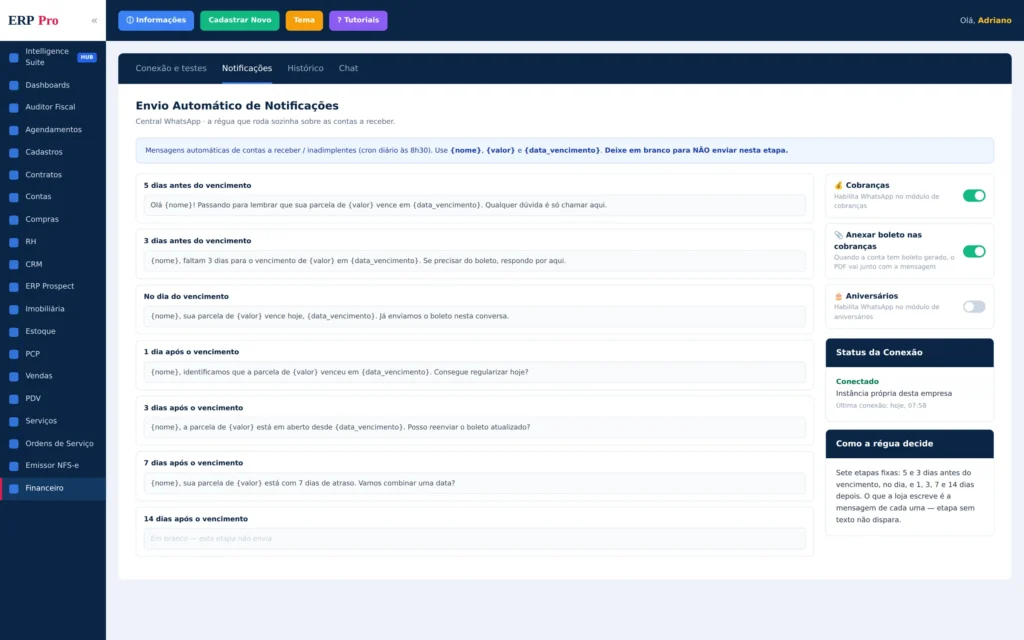The height and width of the screenshot is (640, 1024).
Task: Click the ERP Pro logo
Action: [33, 20]
